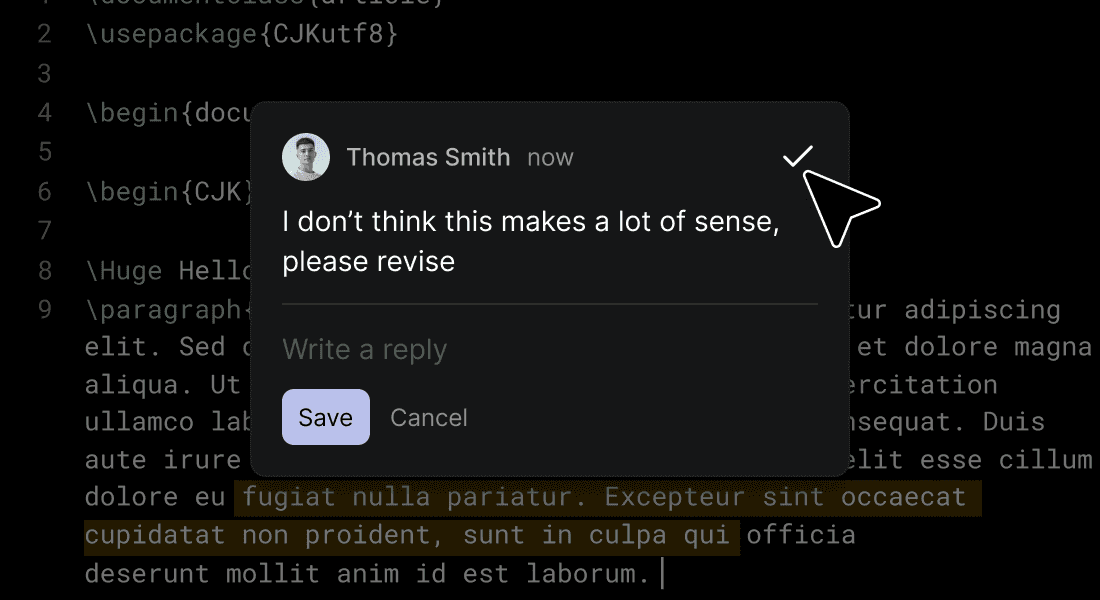Screen dimensions: 1100x600
Task: Mark the comment as resolved with the checkmark
Action: click(x=798, y=156)
